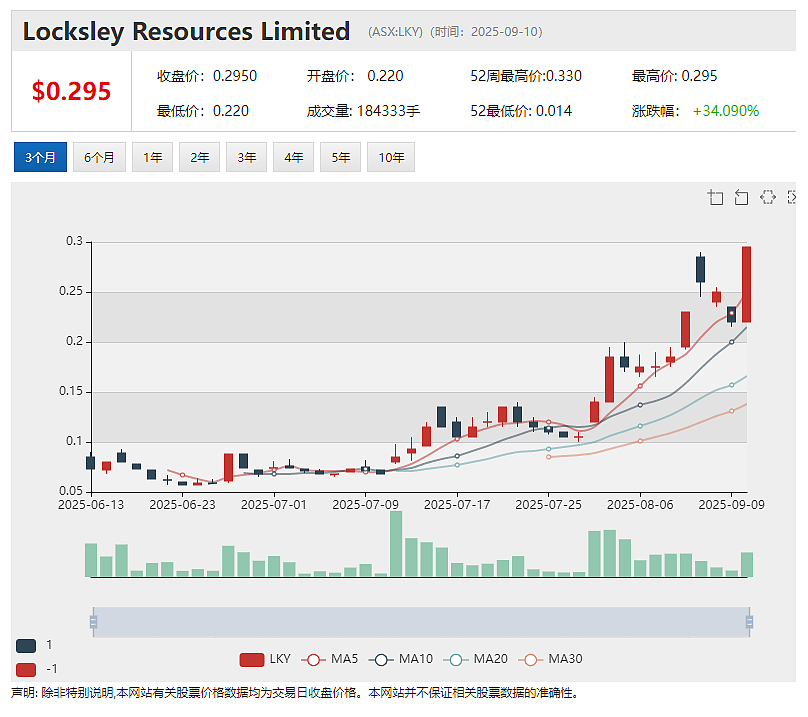Show the 5年 price history
808x717 pixels.
tap(340, 157)
